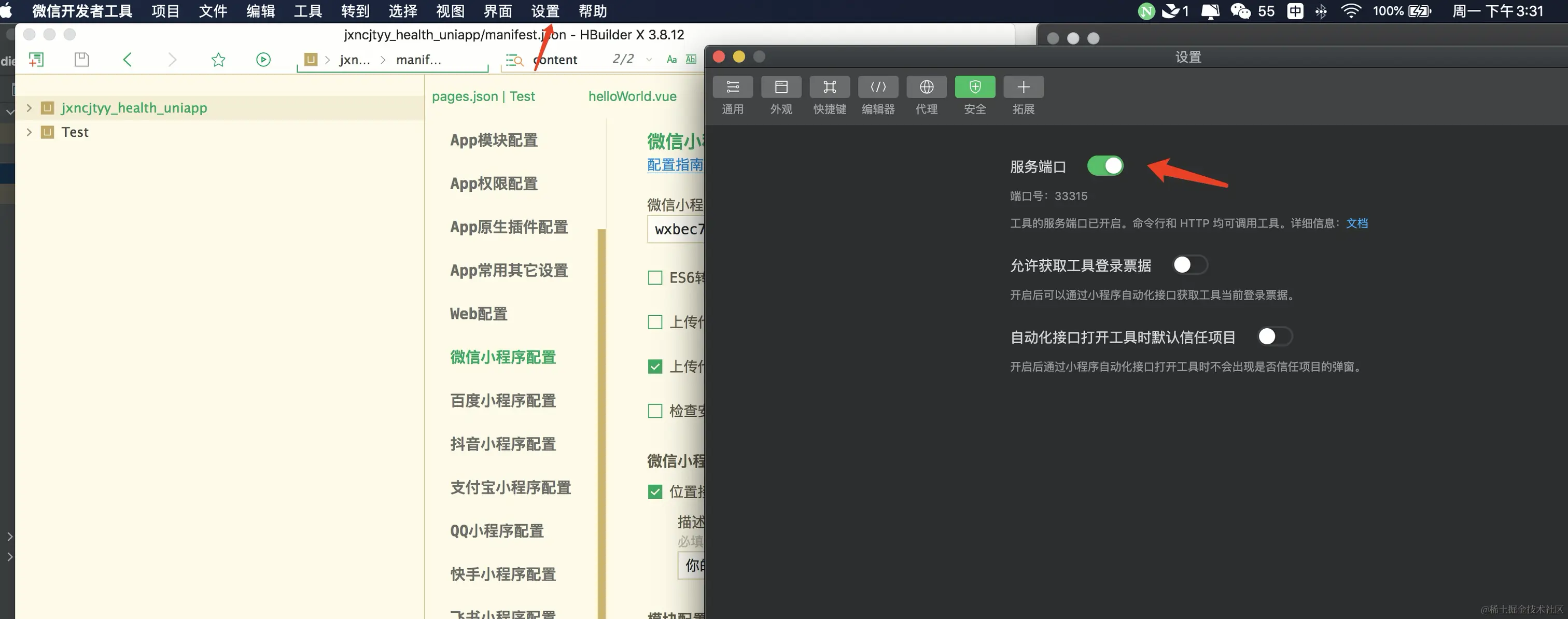
Task: Toggle 允许获取工具登录票据 switch
Action: 1190,265
